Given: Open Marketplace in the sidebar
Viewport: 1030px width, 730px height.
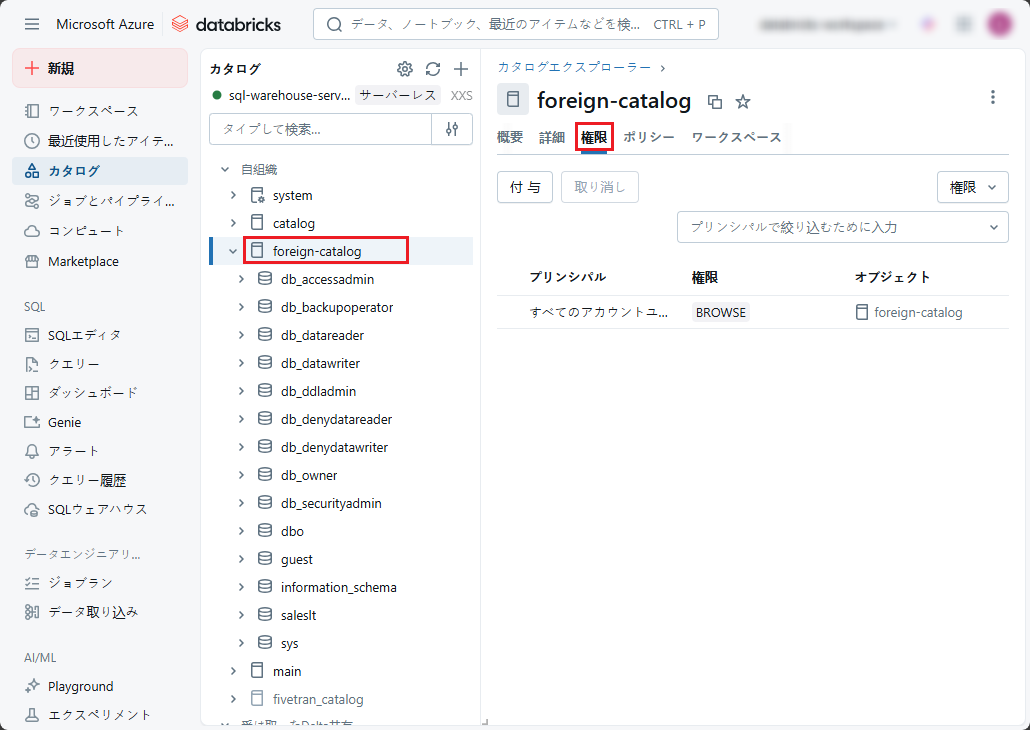Looking at the screenshot, I should coord(83,261).
